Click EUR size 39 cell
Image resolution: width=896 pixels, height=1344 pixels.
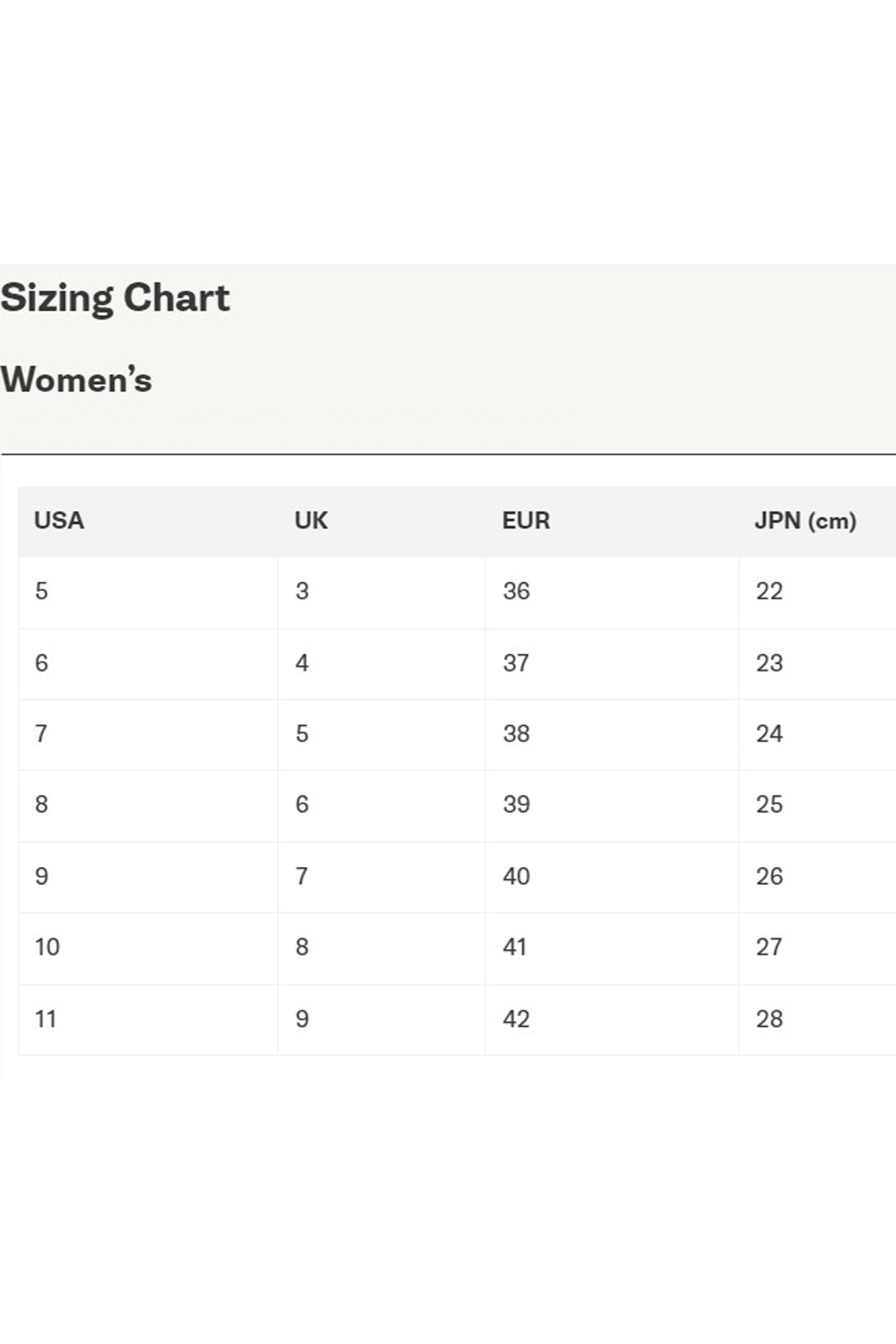coord(516,804)
